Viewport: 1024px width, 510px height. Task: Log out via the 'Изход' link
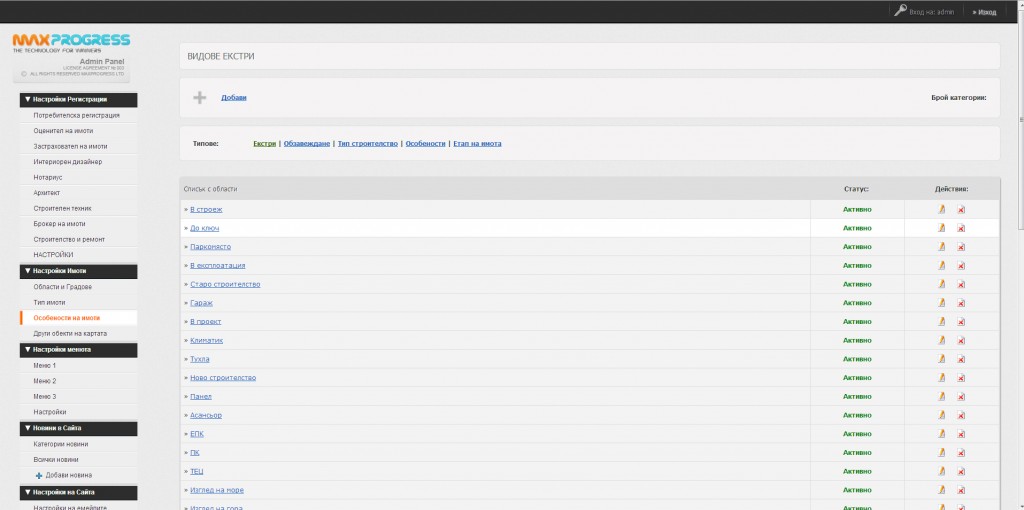point(987,12)
